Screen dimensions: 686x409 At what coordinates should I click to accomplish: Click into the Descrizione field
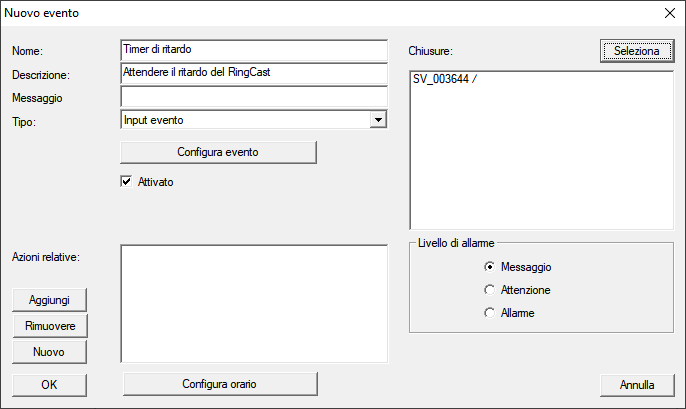tap(253, 73)
